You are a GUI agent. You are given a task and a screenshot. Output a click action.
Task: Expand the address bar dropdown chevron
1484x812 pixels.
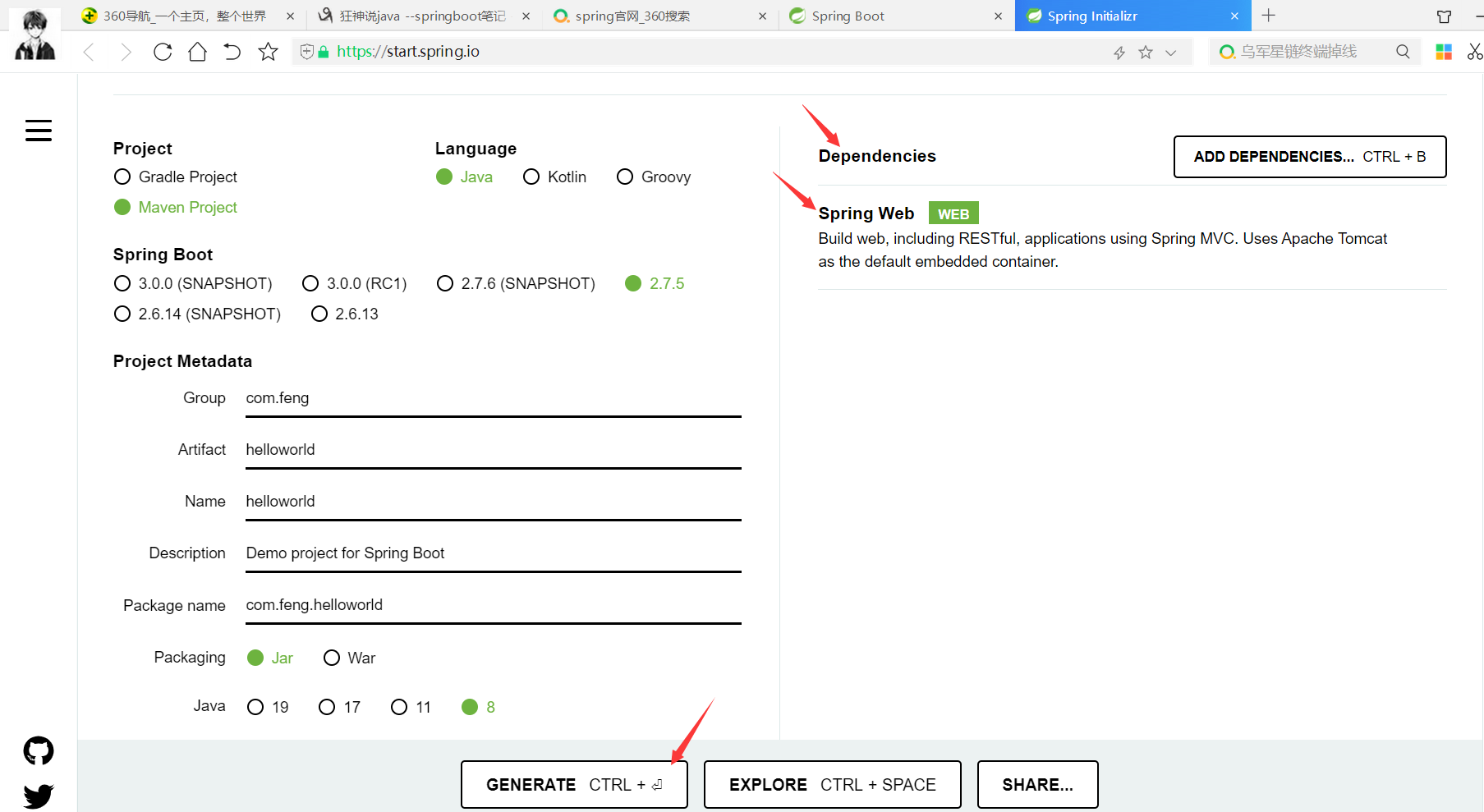click(1171, 53)
